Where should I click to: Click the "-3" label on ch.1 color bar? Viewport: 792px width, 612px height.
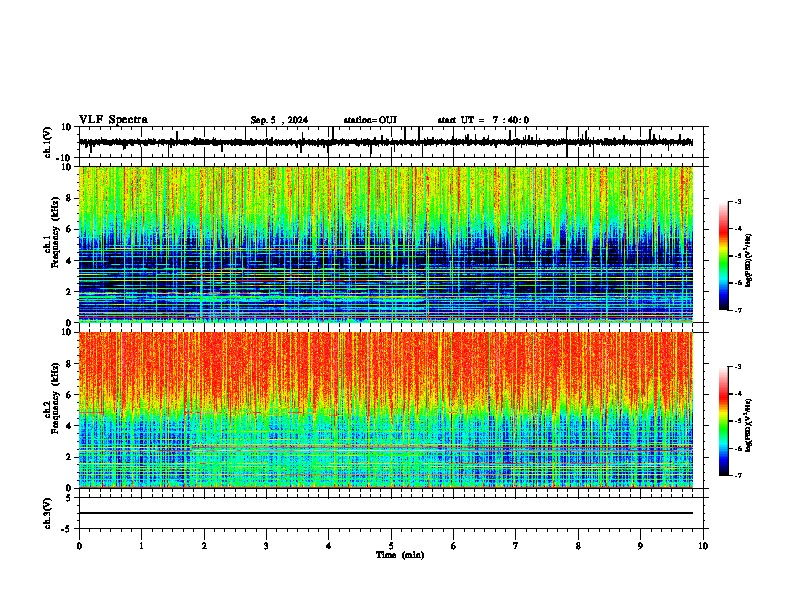(x=737, y=201)
